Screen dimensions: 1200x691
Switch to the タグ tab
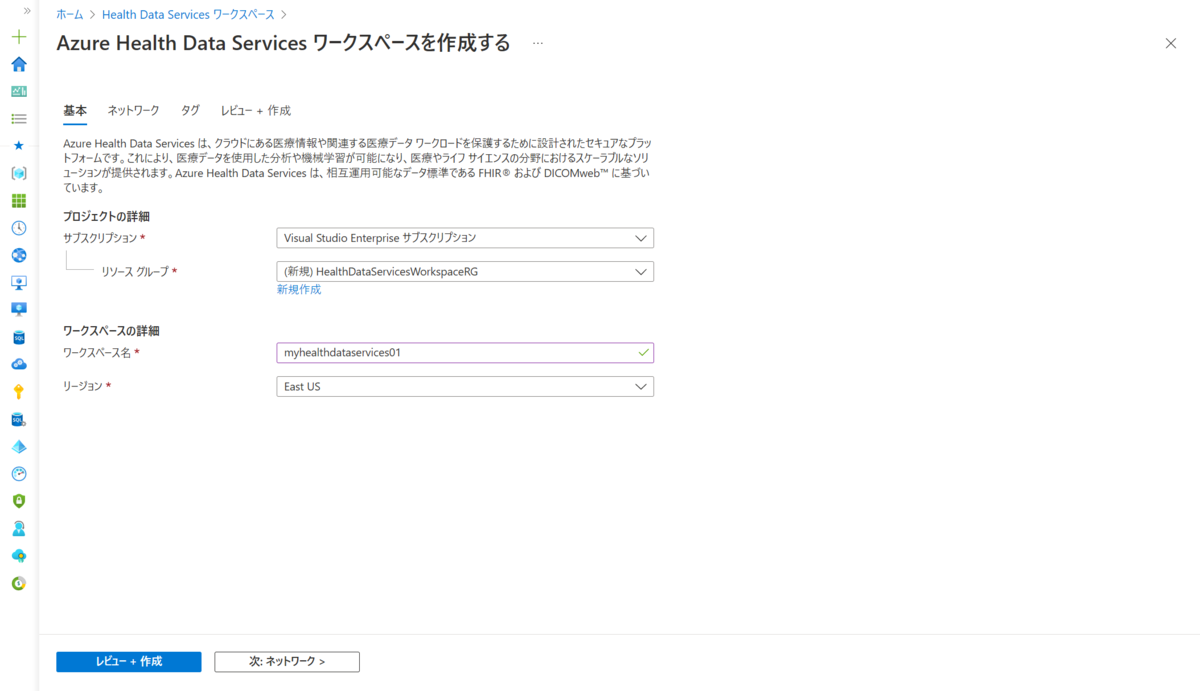[190, 111]
